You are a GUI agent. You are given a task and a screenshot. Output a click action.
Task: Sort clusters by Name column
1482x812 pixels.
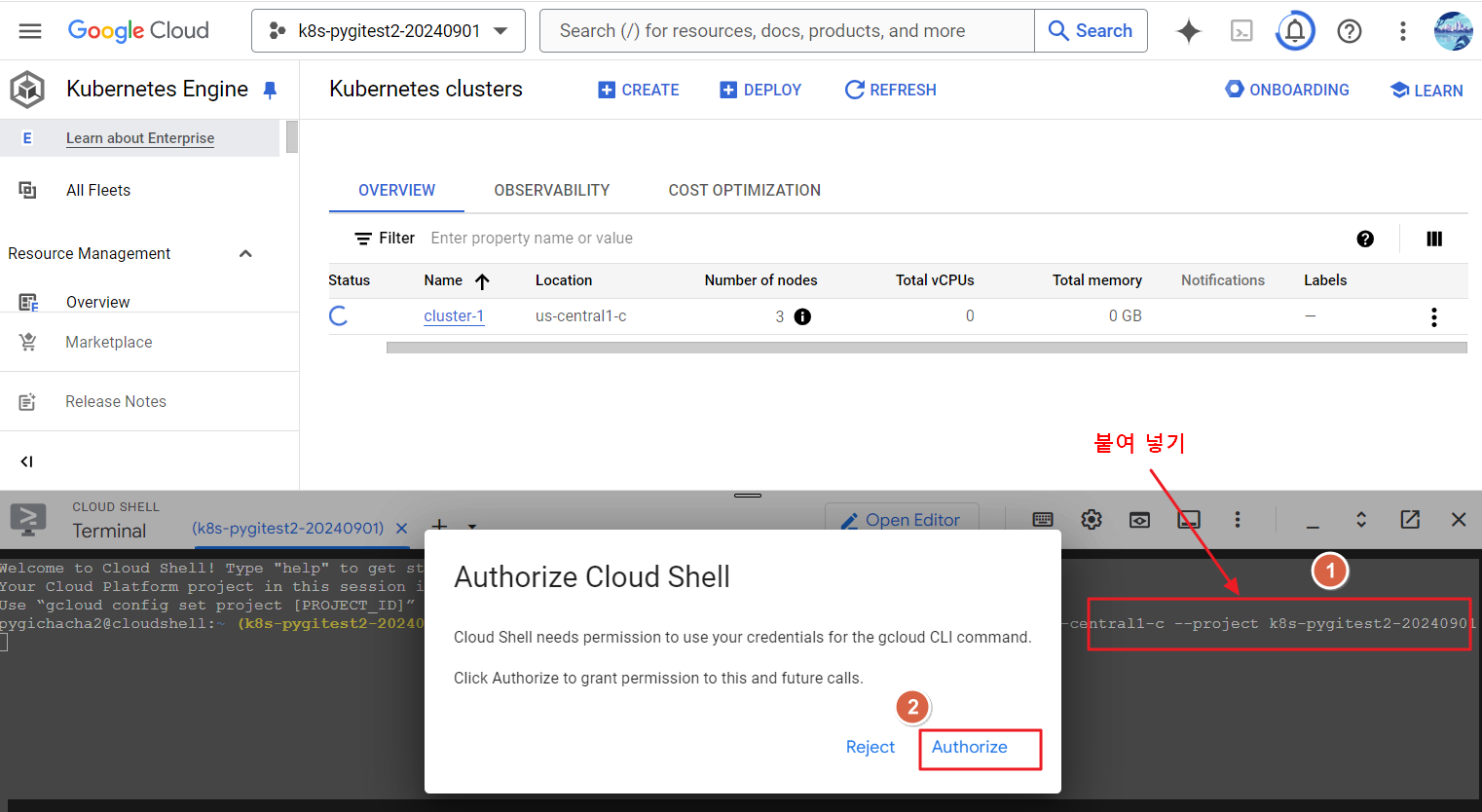[456, 280]
